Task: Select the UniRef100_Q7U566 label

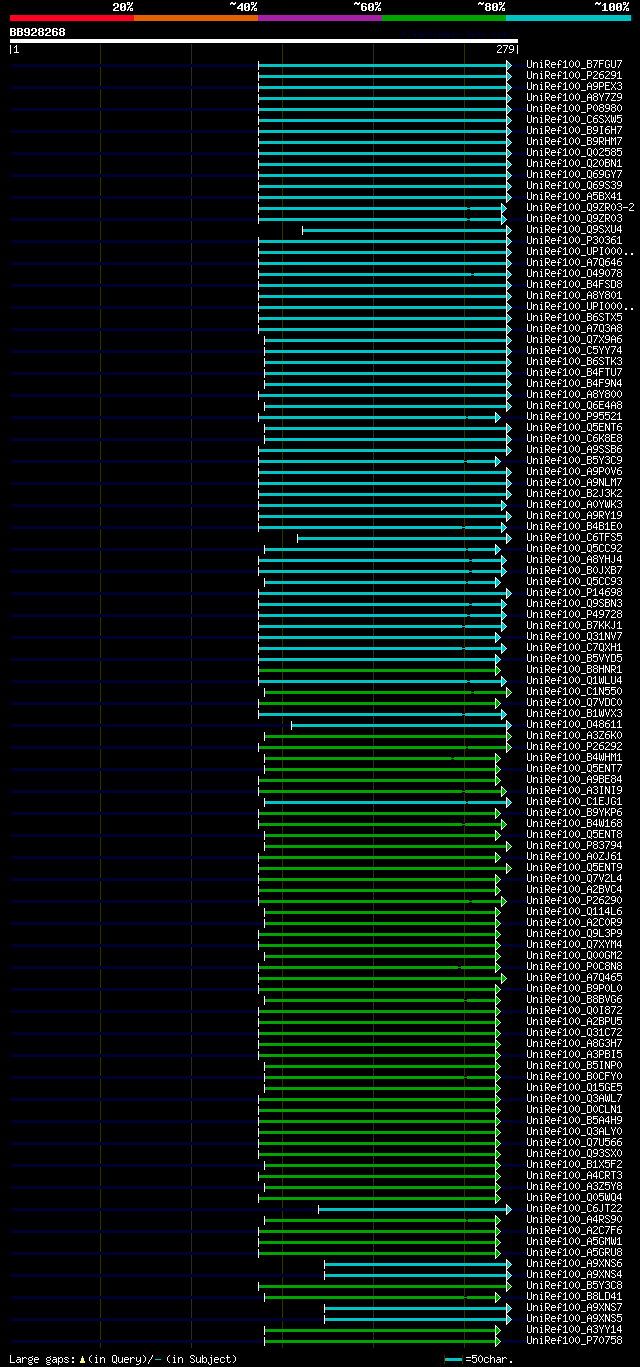Action: (574, 1142)
